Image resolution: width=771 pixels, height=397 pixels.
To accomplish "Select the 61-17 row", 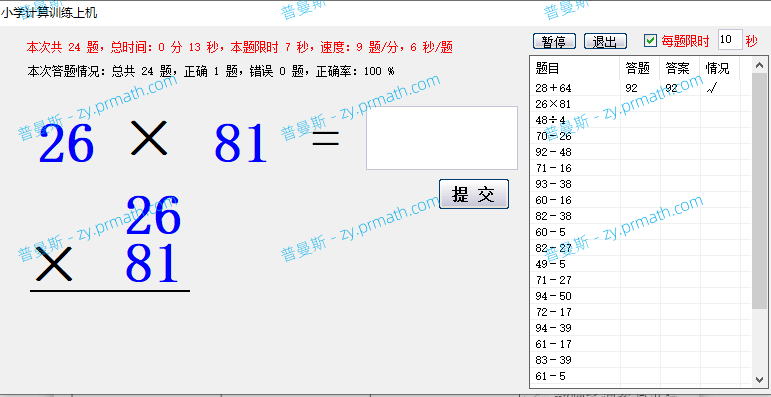I will point(641,344).
